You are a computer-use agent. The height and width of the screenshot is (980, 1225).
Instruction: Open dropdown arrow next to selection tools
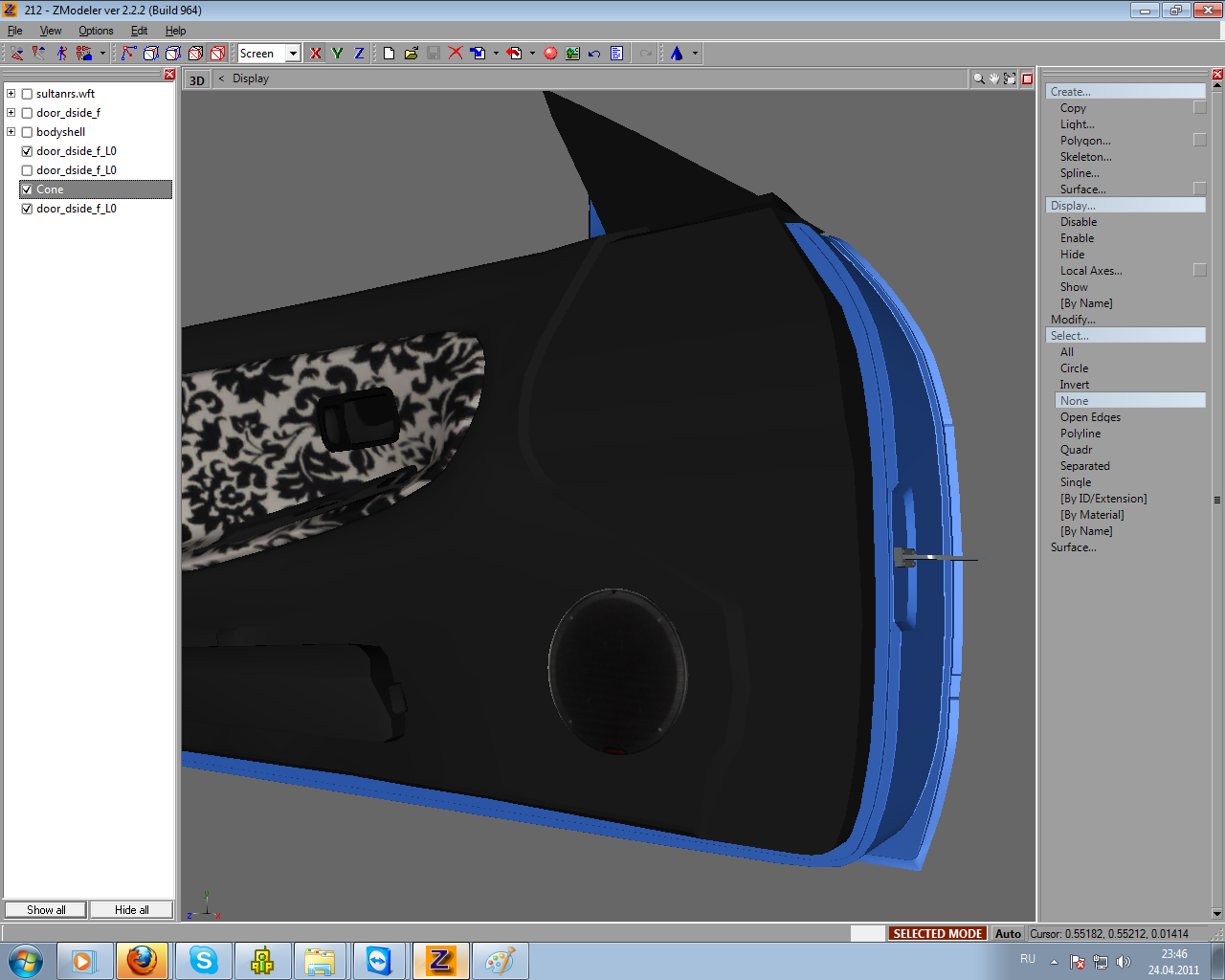(102, 54)
